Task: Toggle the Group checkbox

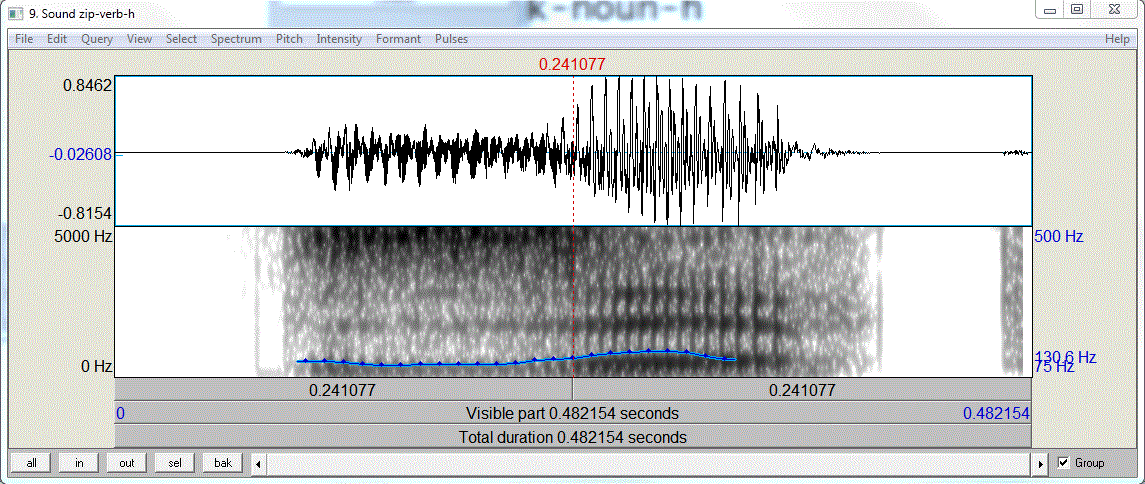Action: (x=1063, y=463)
